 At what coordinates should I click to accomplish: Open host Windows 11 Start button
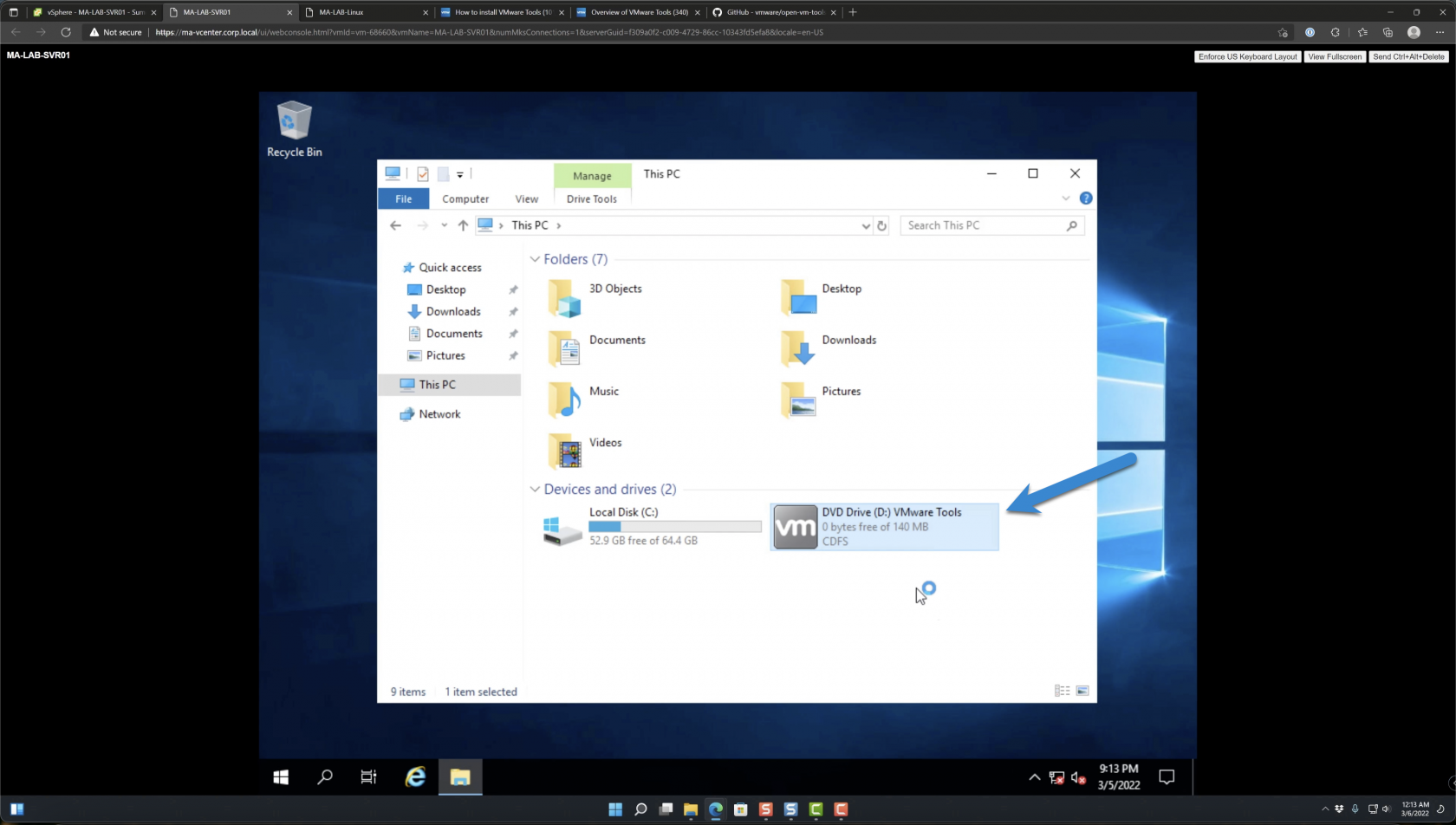pyautogui.click(x=615, y=809)
